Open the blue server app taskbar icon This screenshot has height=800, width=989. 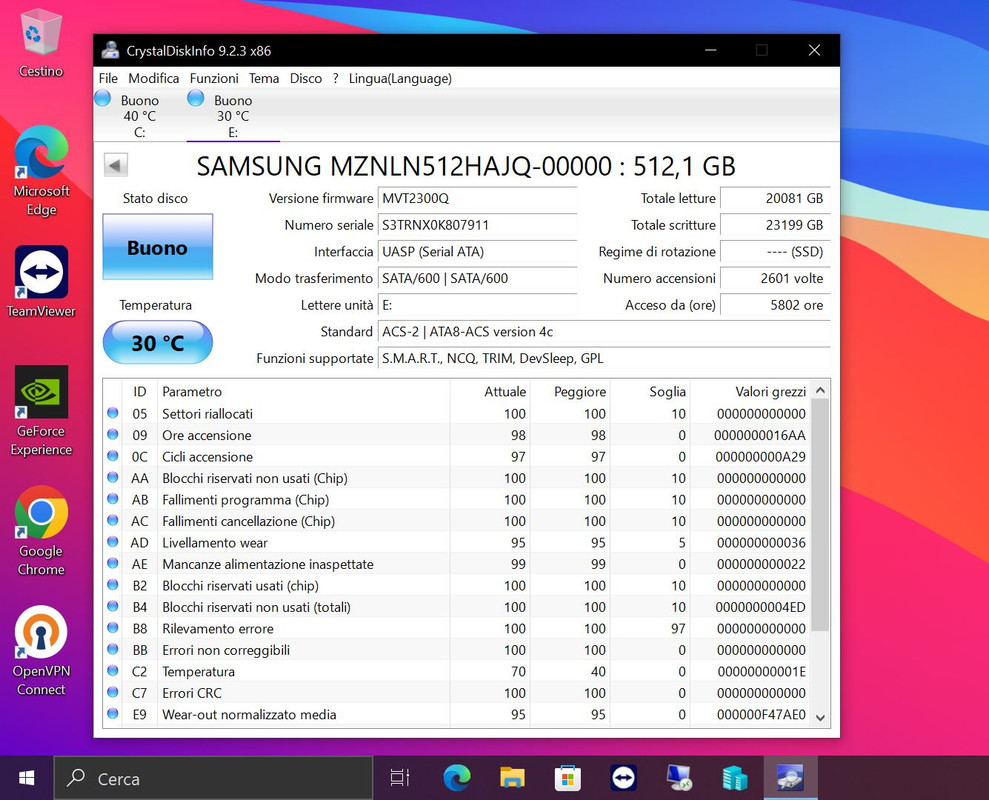pyautogui.click(x=735, y=778)
